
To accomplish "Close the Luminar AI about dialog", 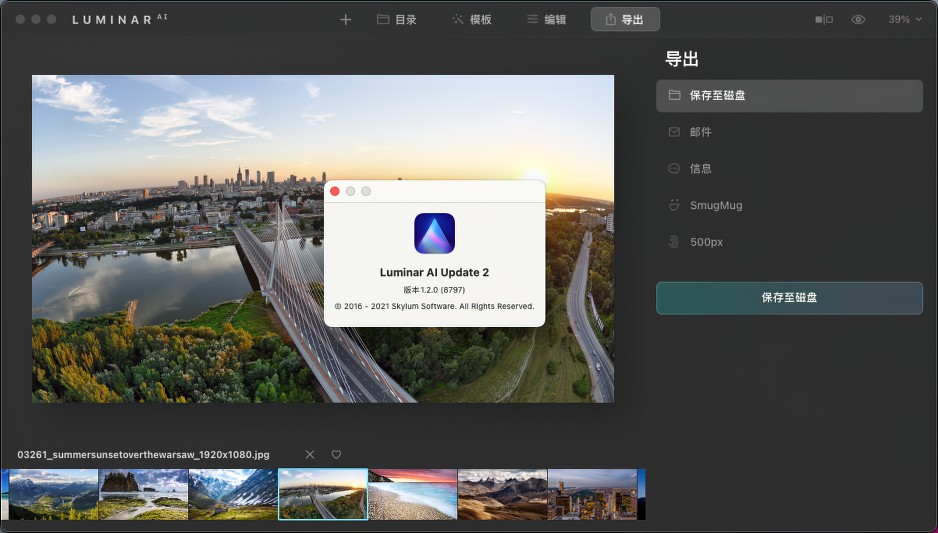I will coord(335,191).
